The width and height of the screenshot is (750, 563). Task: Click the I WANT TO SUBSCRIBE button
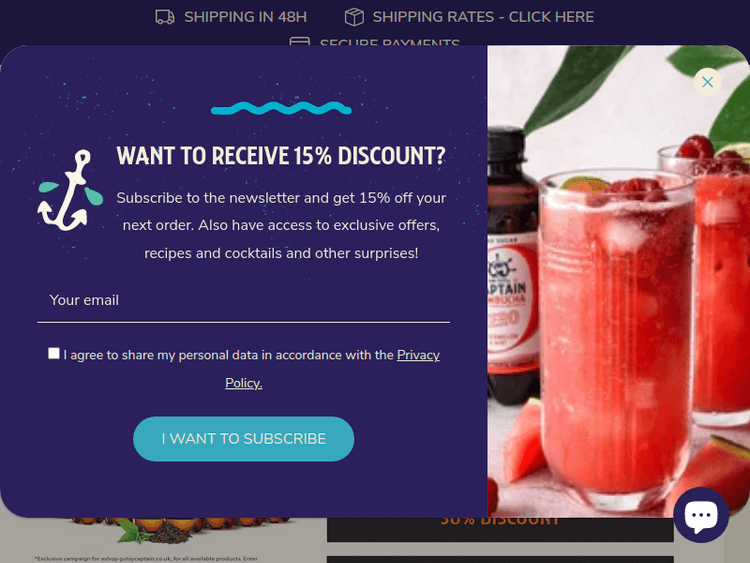(243, 439)
